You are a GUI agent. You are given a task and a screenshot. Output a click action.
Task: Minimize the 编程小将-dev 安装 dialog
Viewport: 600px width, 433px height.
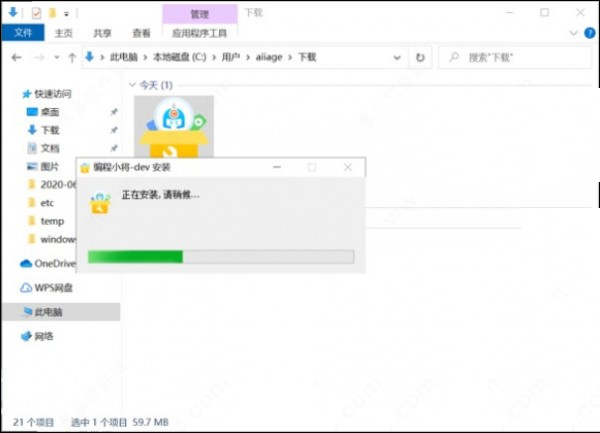tap(277, 167)
